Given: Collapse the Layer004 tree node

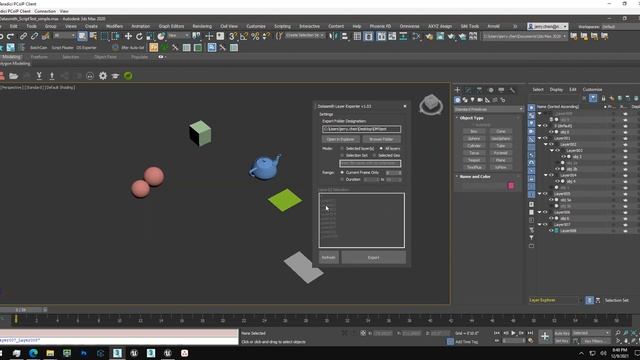Looking at the screenshot, I should point(546,175).
